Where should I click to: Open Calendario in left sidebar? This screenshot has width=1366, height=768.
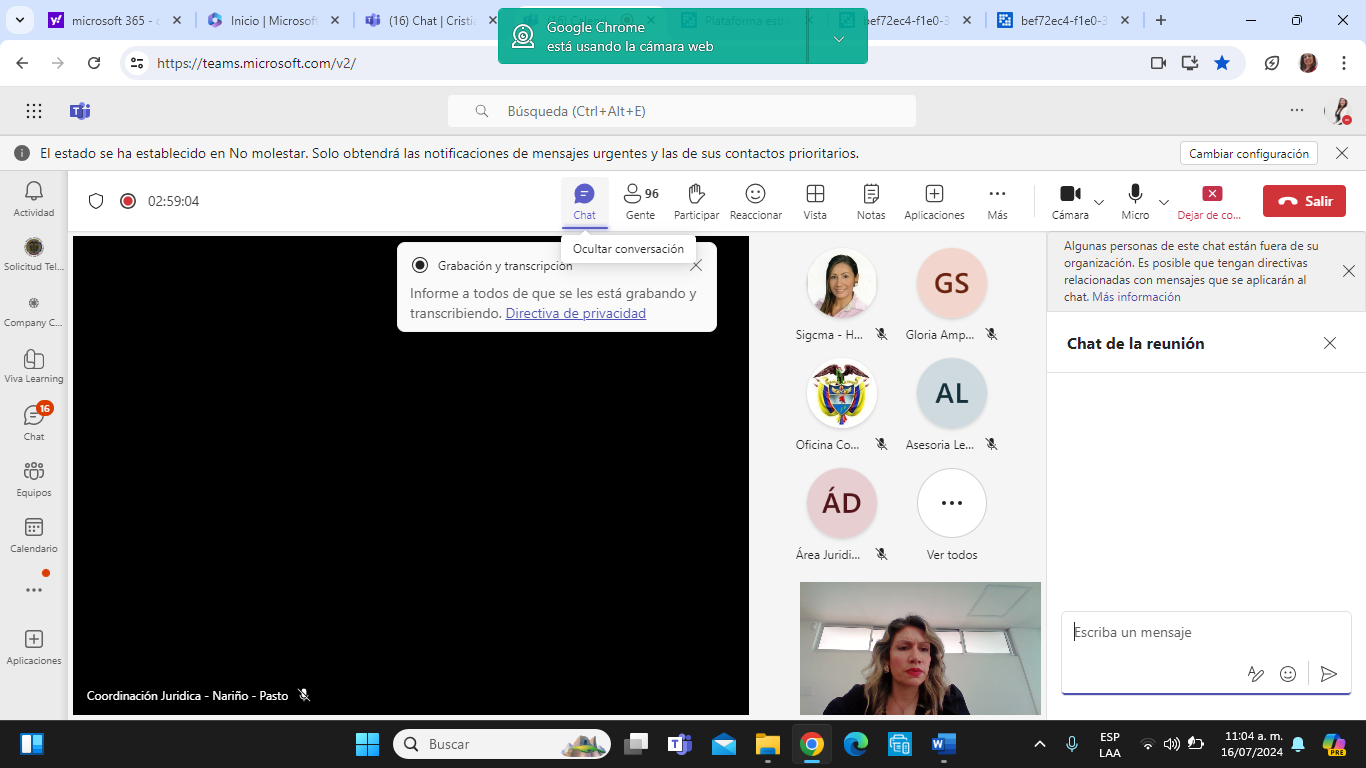tap(34, 535)
